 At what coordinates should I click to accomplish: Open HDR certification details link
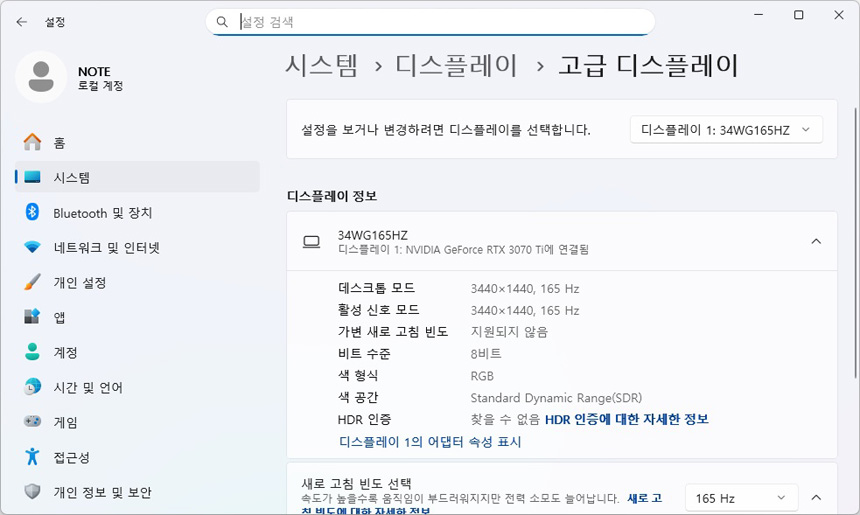[x=626, y=419]
